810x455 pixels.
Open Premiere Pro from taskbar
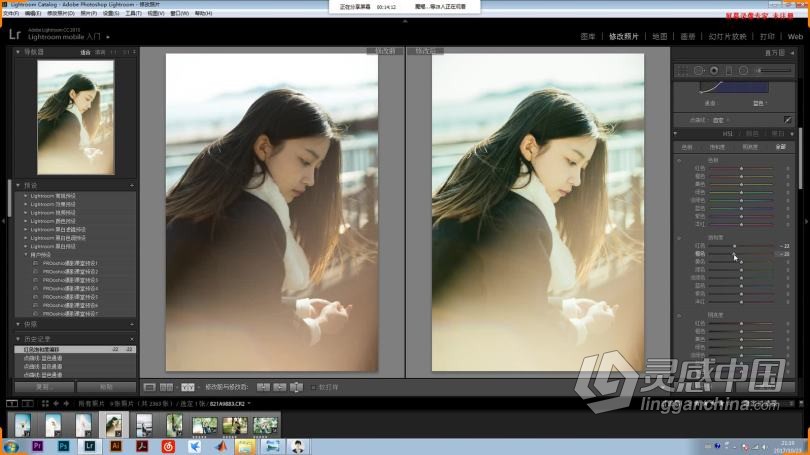tap(37, 446)
